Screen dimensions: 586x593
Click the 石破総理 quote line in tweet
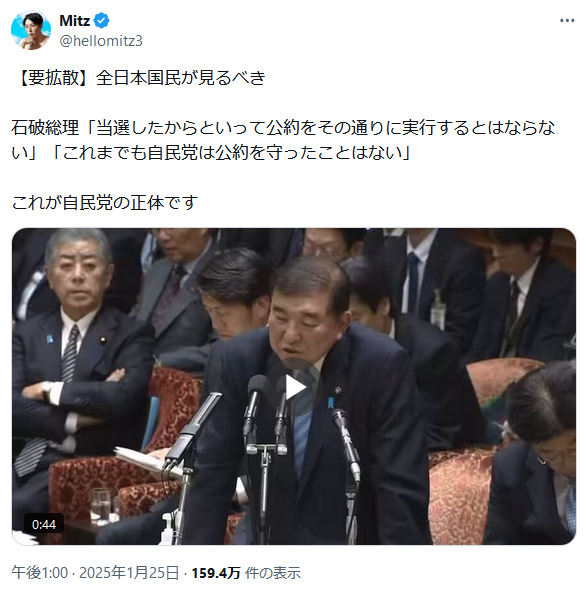click(283, 128)
